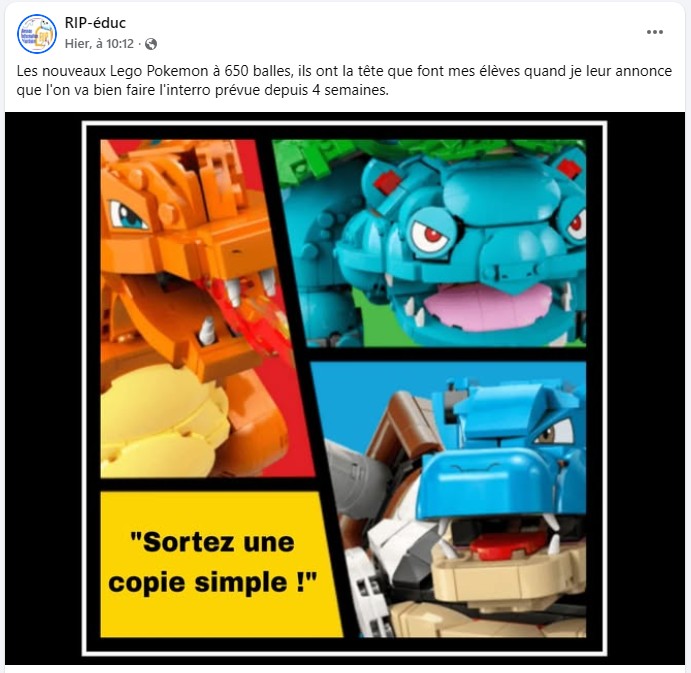Select the post text about Lego Pokemon
The height and width of the screenshot is (673, 691).
click(x=344, y=80)
